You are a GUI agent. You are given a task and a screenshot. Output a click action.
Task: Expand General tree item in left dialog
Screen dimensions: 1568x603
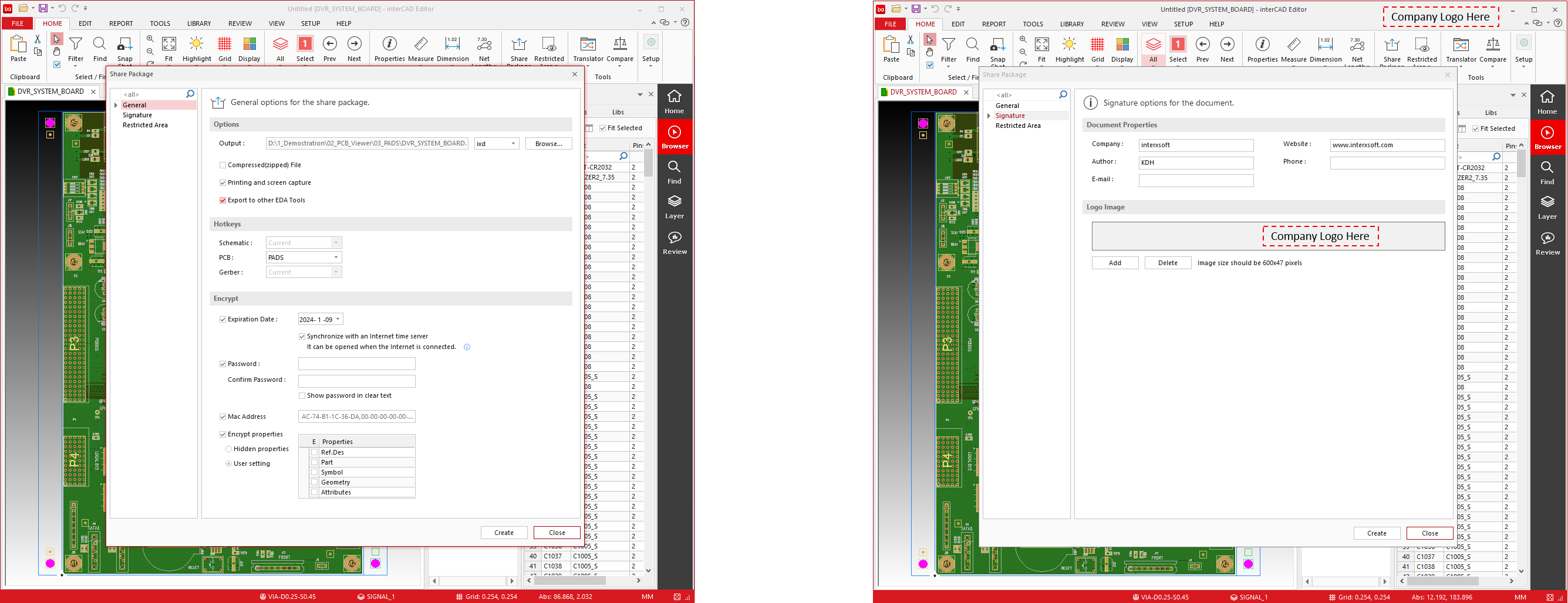[x=116, y=105]
